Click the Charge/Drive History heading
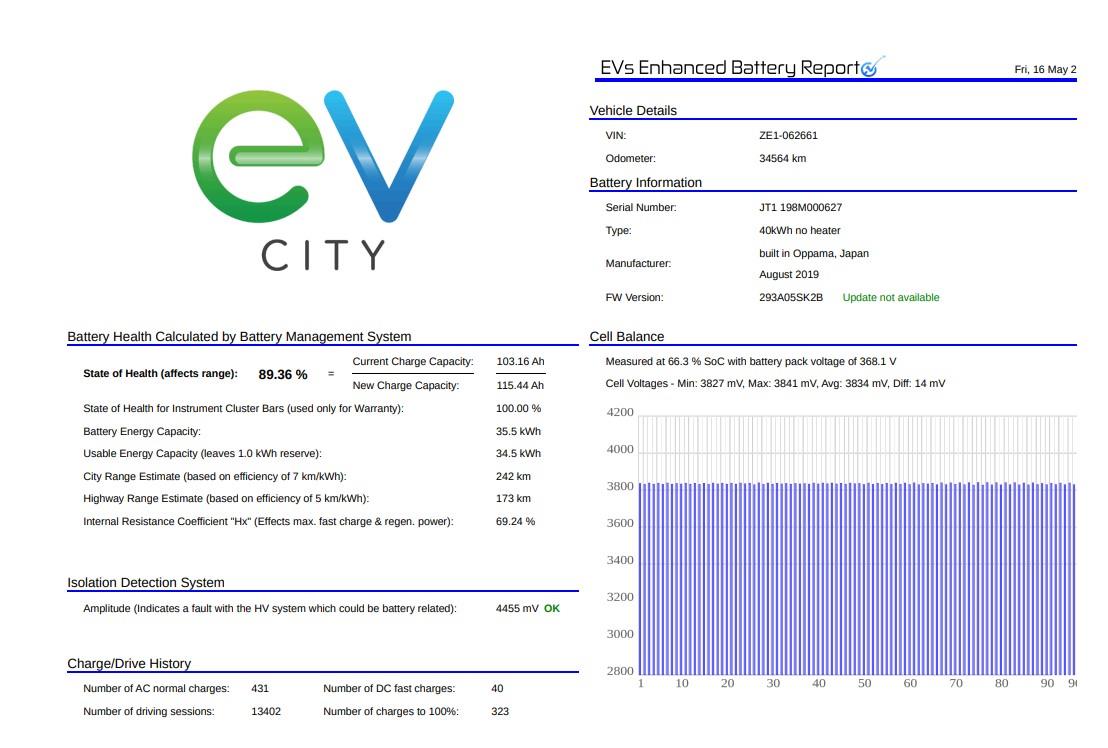 (129, 663)
